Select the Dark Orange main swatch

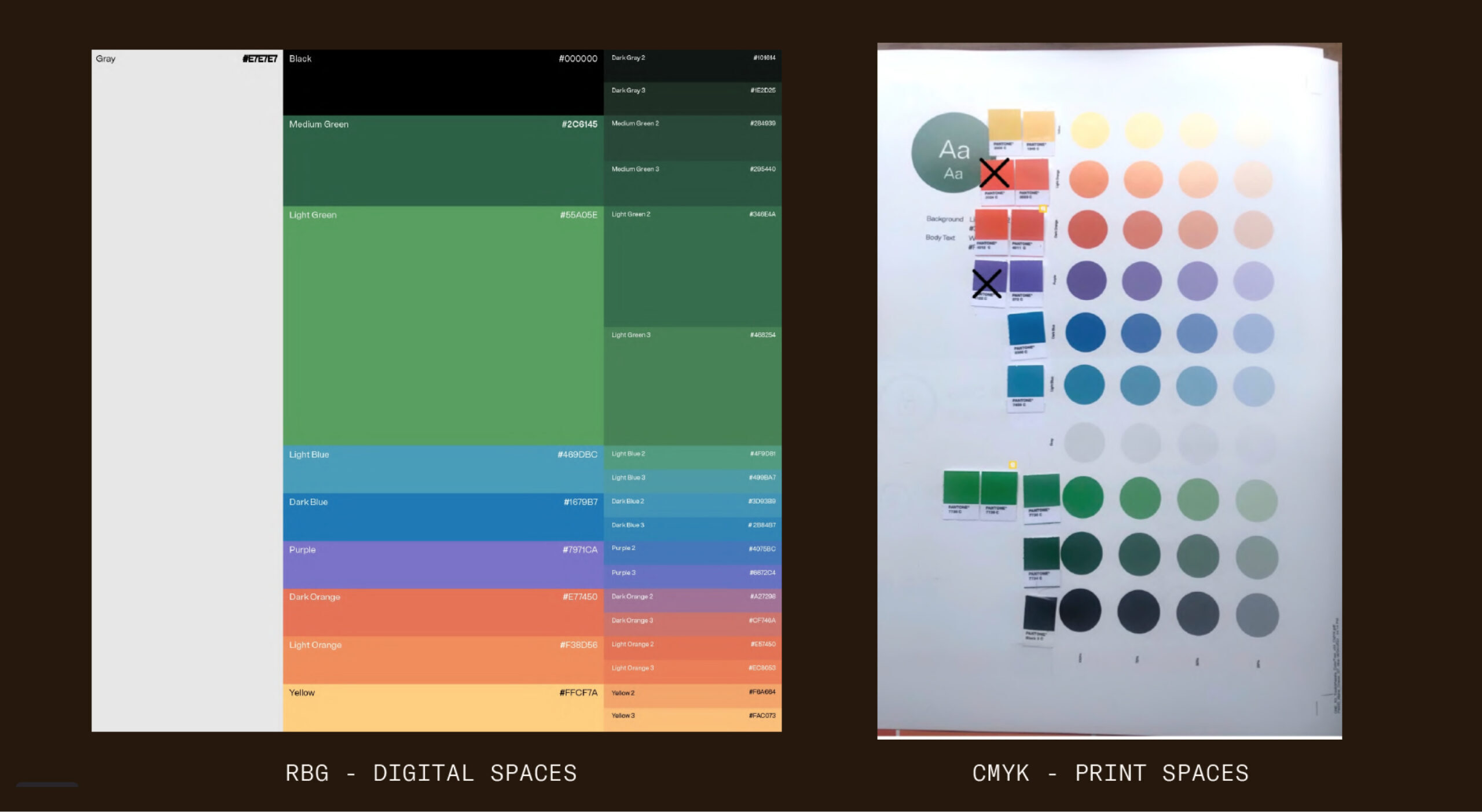[443, 612]
